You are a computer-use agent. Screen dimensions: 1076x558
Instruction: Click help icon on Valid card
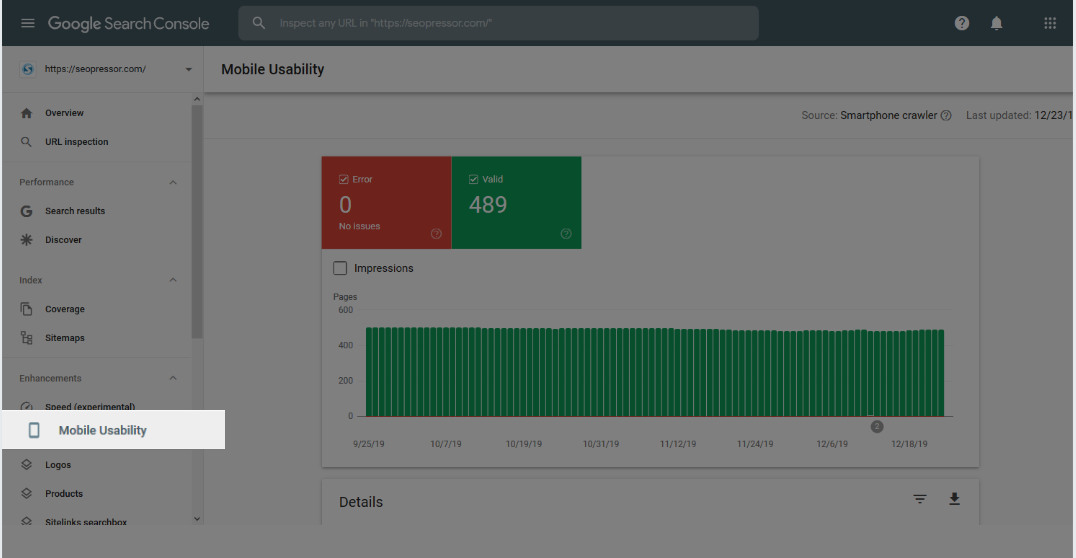click(565, 234)
